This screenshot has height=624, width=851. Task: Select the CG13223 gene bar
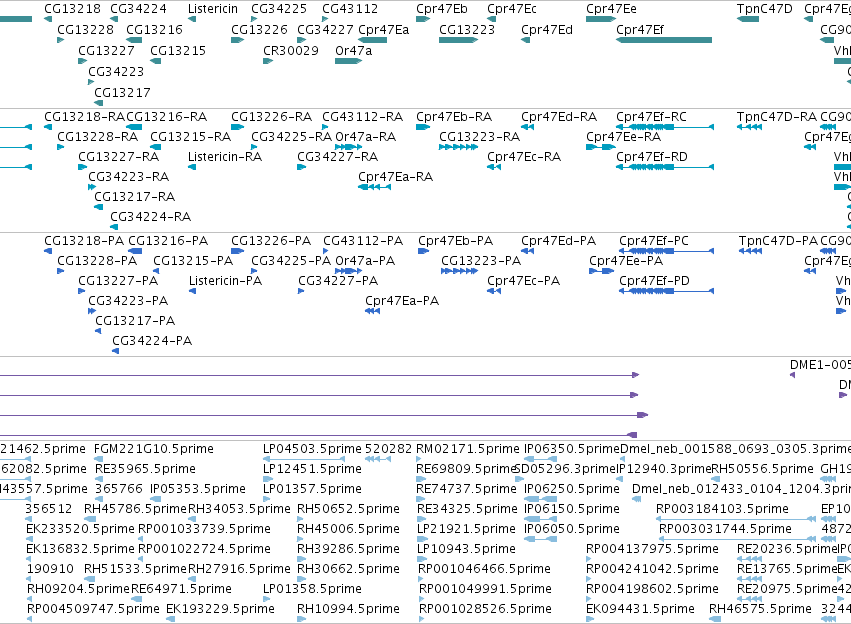coord(458,40)
